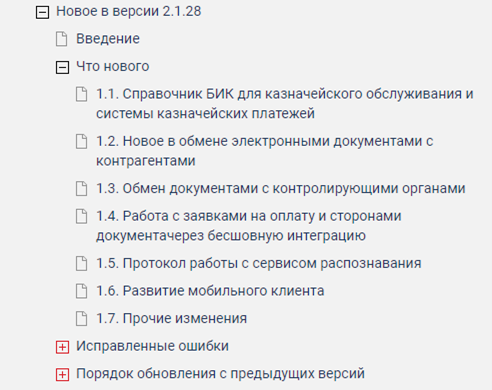The width and height of the screenshot is (492, 390).
Task: Select the page icon of item 1.3
Action: tap(81, 189)
